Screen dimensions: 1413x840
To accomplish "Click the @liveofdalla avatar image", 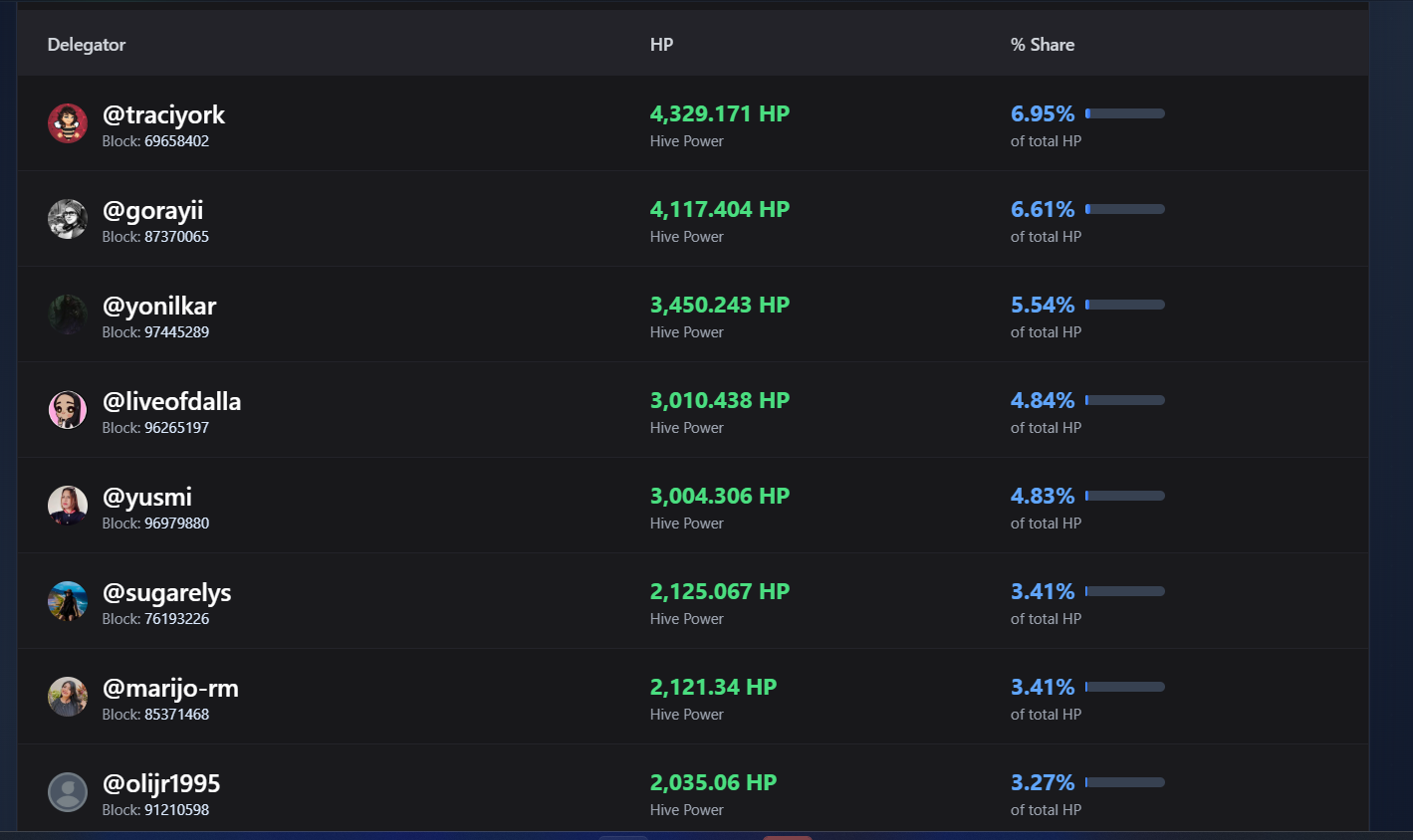I will [x=68, y=410].
